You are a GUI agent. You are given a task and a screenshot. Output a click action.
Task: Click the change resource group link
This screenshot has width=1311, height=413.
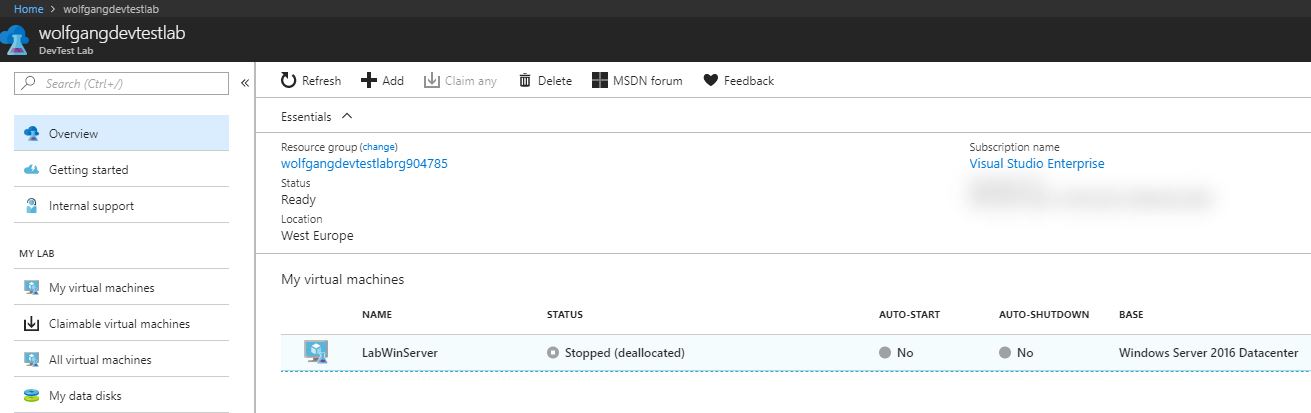(x=378, y=147)
